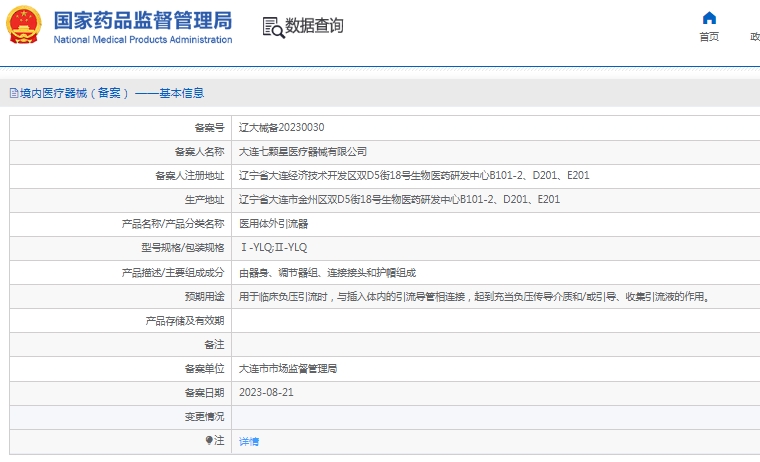Click the 备案人注册地址 row label
The height and width of the screenshot is (462, 760).
(x=190, y=175)
